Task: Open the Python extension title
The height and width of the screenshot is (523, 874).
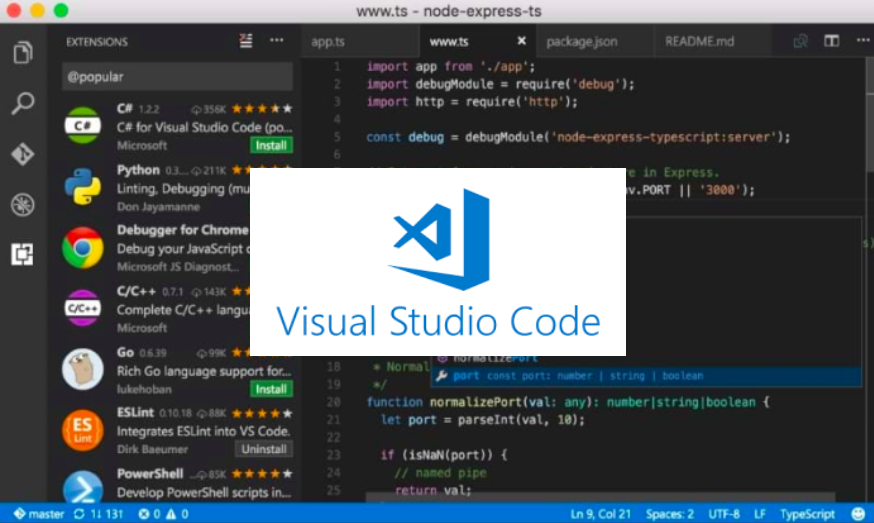Action: point(138,170)
